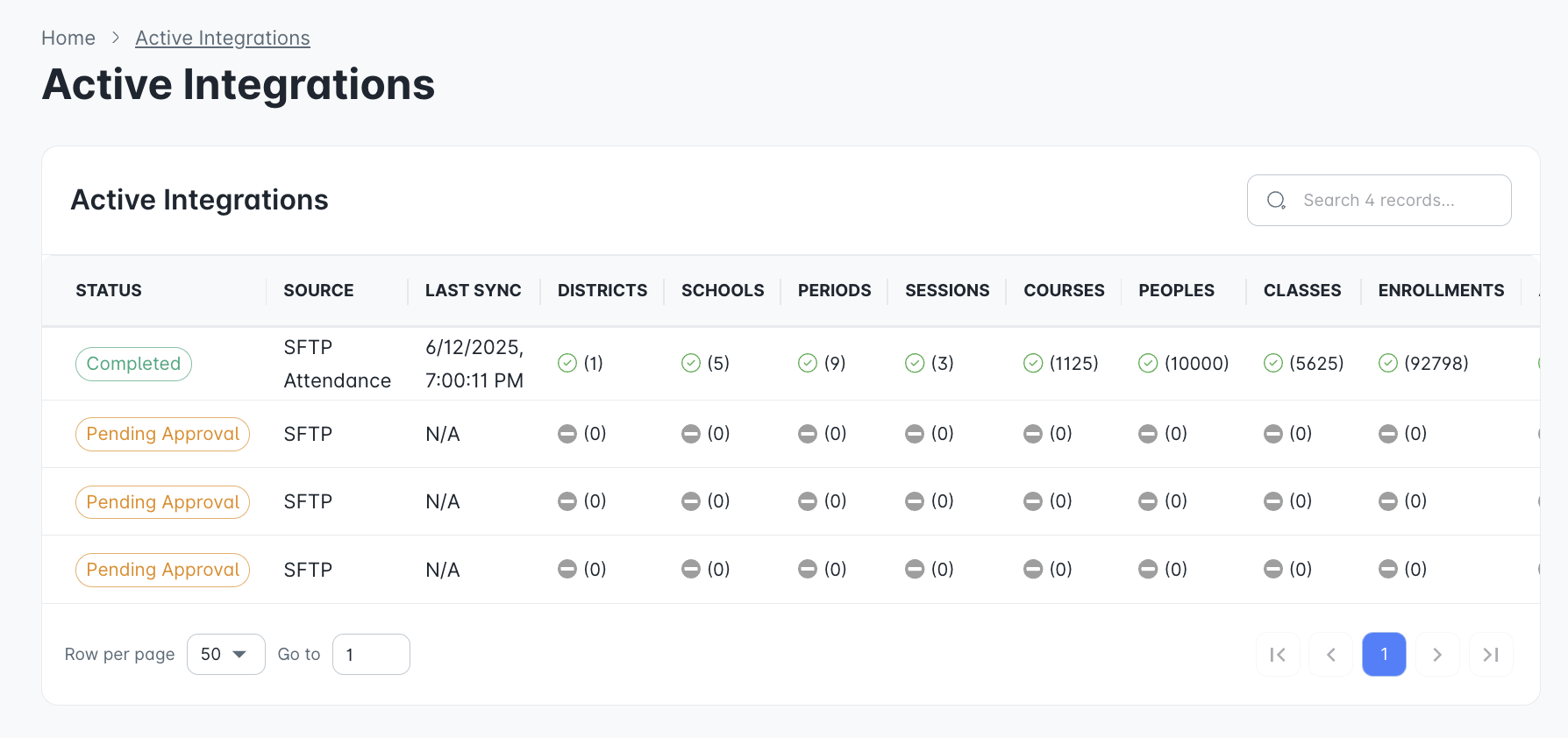The width and height of the screenshot is (1568, 738).
Task: Click the periods check icon beside (9)
Action: tap(808, 363)
